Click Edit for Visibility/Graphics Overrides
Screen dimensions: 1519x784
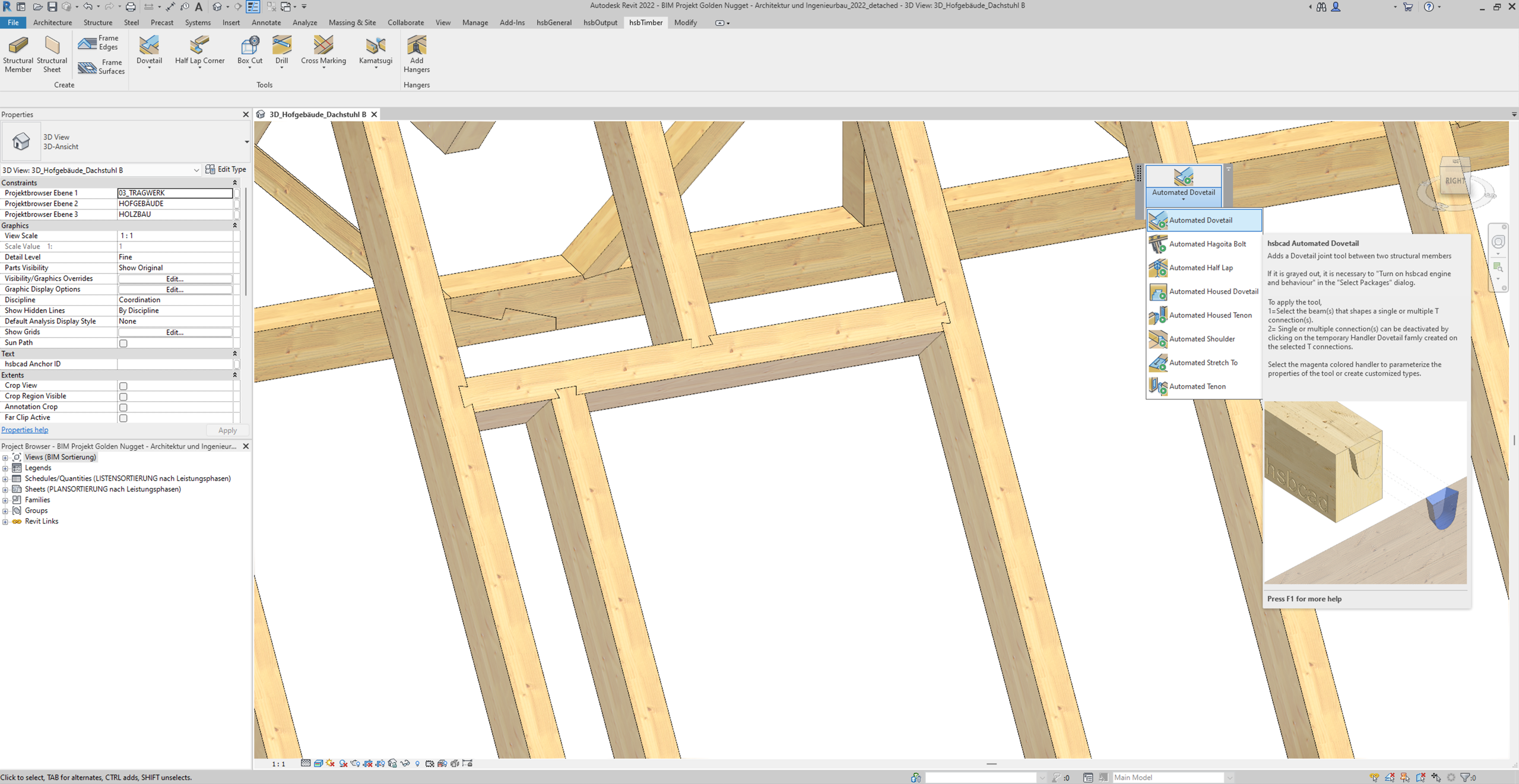tap(175, 279)
